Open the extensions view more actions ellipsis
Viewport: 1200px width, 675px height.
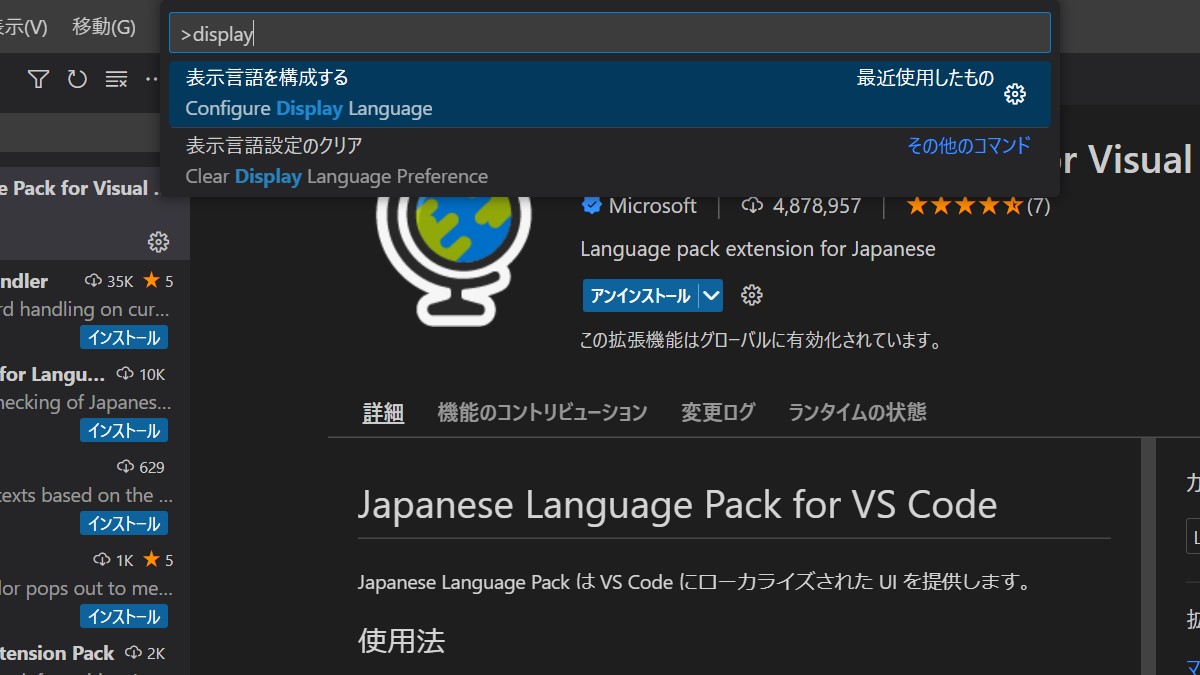(x=152, y=79)
